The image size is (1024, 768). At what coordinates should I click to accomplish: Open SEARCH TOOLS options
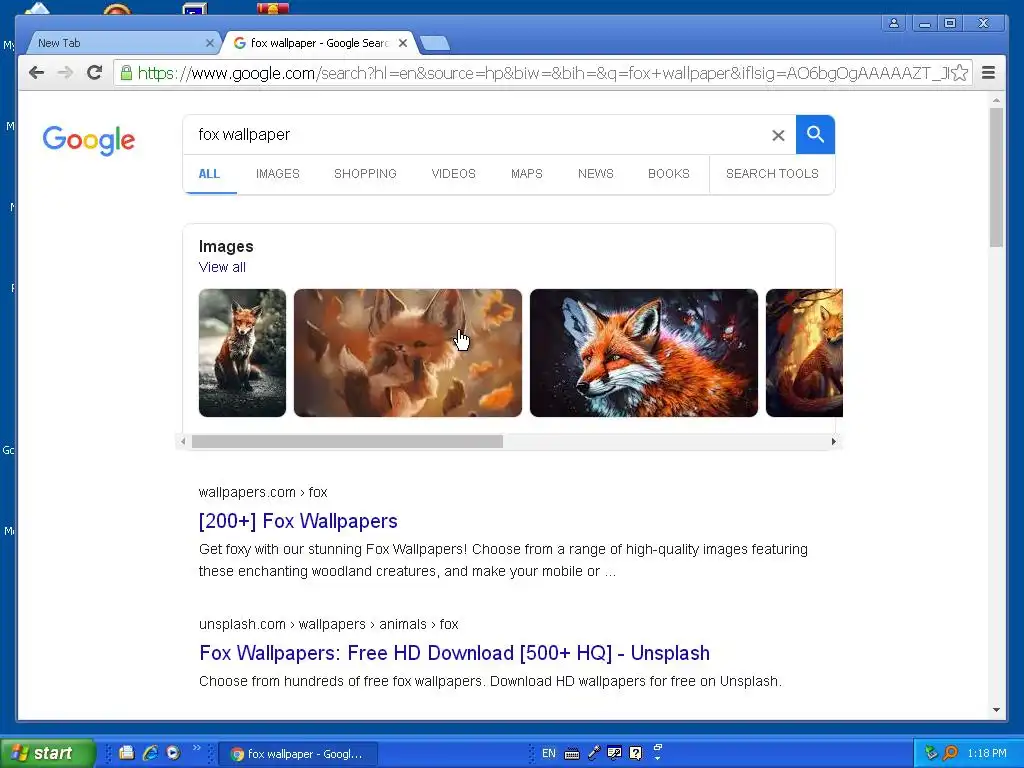[x=772, y=174]
